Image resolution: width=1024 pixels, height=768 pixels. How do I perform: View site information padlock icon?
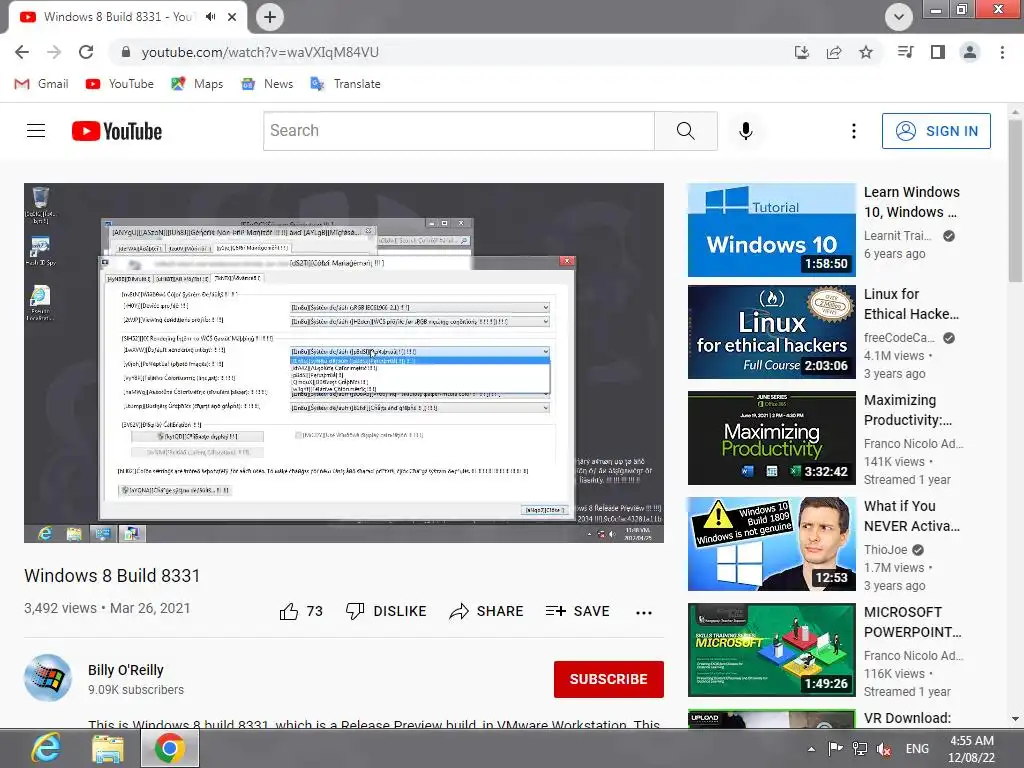(126, 52)
